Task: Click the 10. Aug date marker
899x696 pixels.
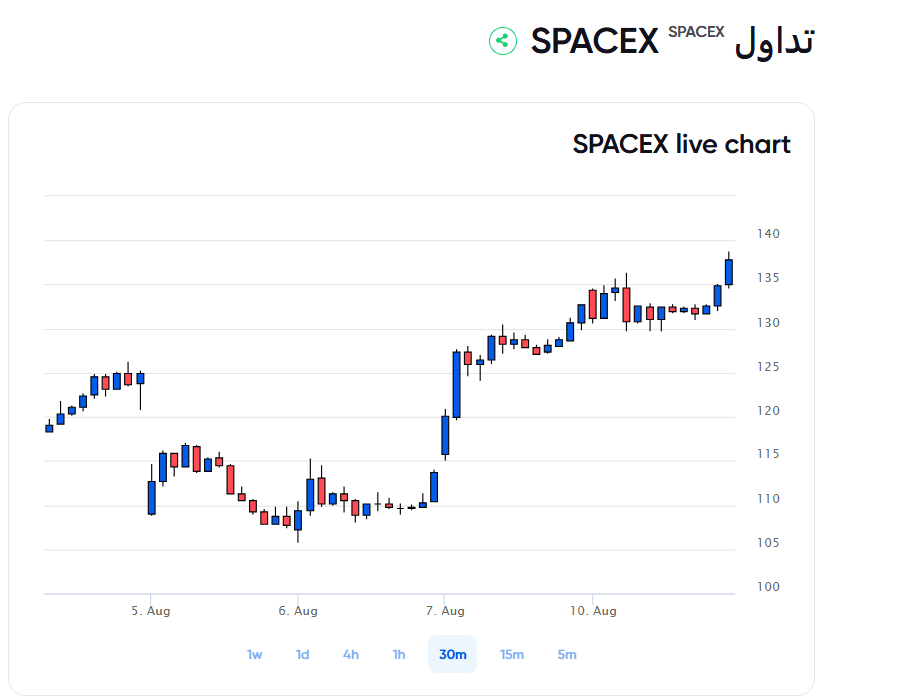Action: 593,611
